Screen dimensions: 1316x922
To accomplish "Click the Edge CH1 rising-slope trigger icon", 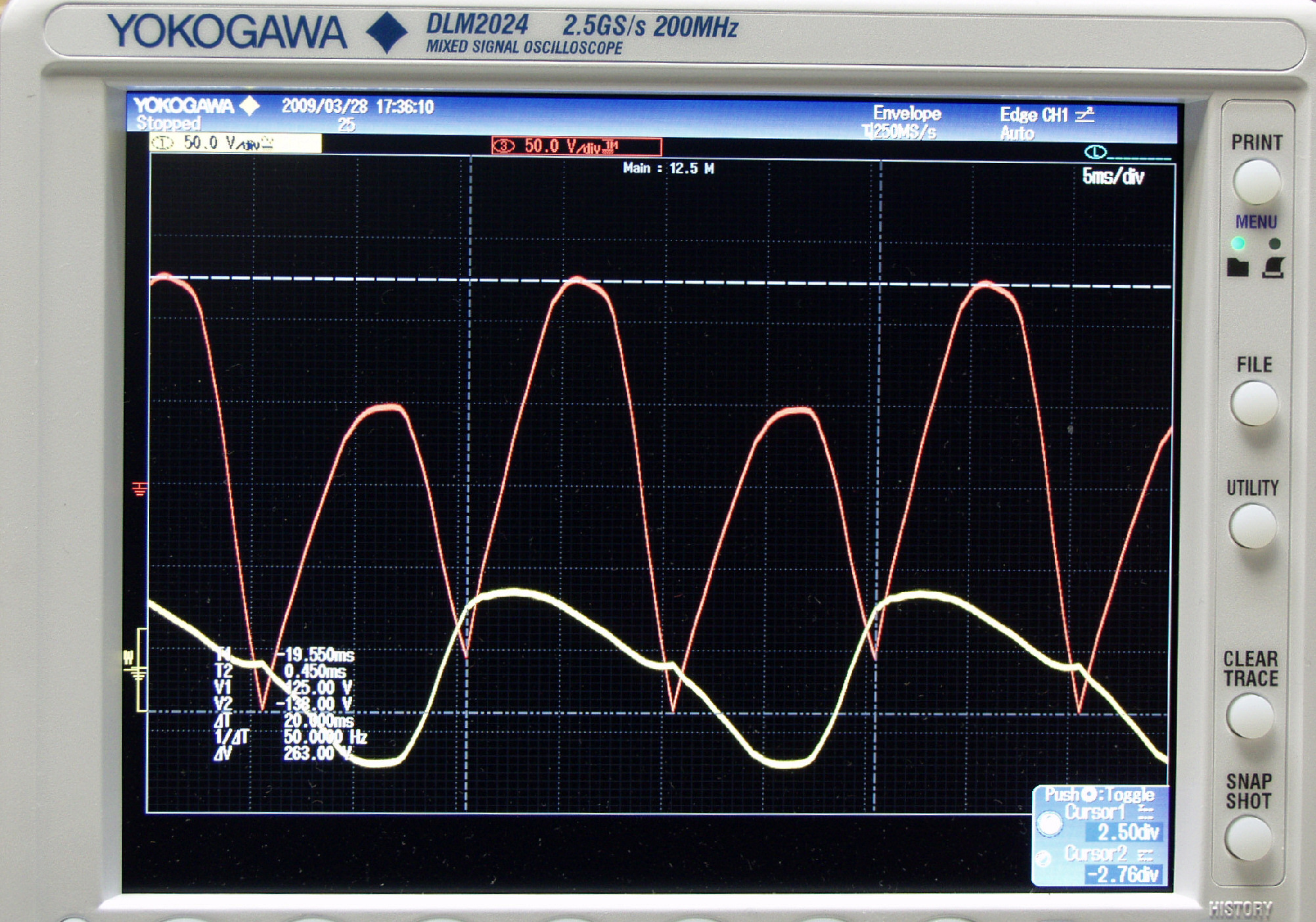I will (1085, 115).
